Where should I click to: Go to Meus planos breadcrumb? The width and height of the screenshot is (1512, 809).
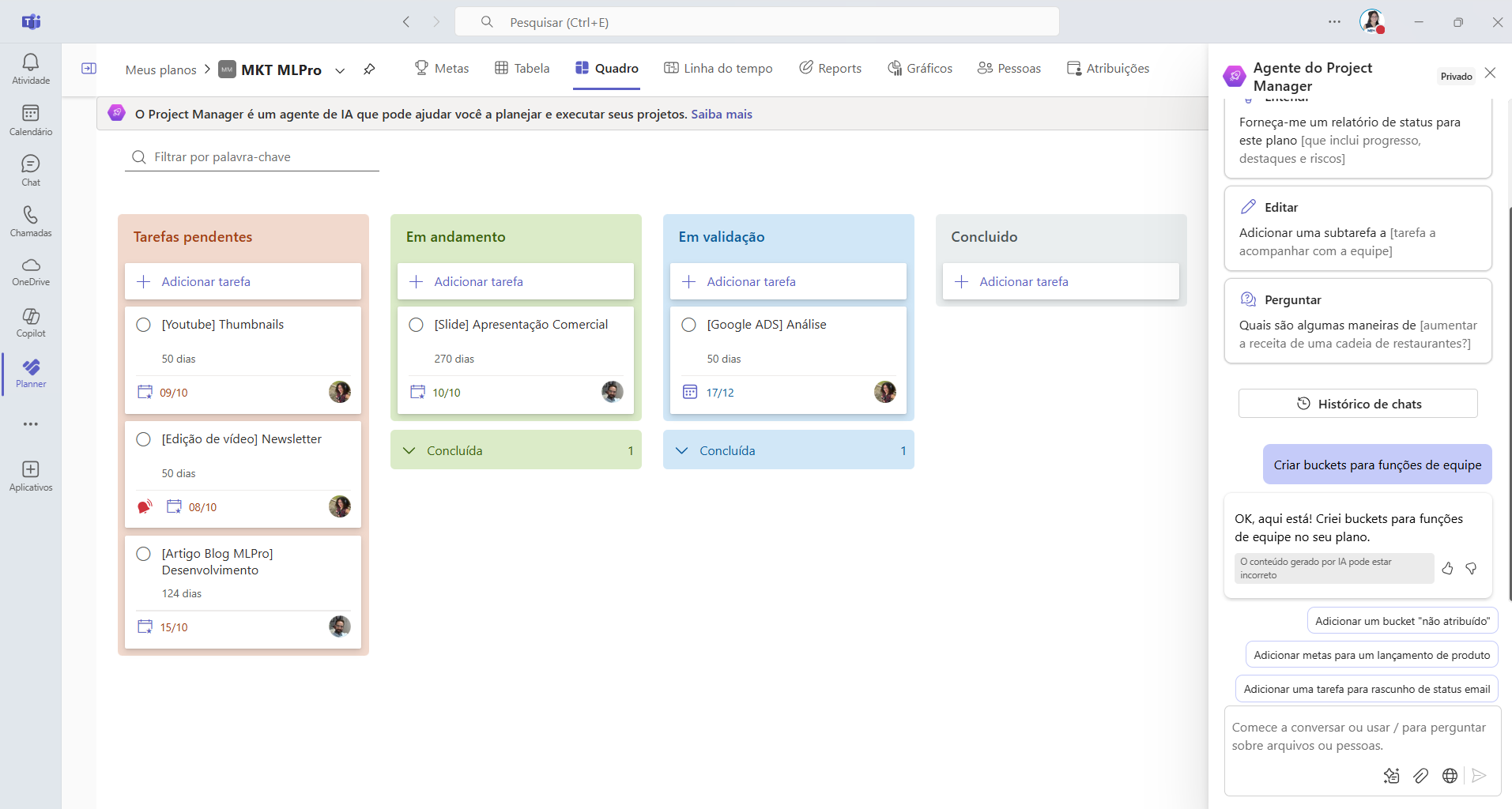160,70
